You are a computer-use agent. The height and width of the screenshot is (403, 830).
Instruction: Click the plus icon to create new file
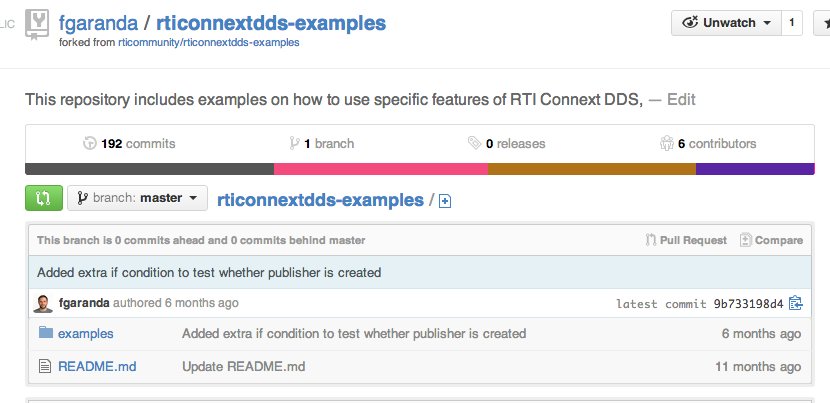[x=445, y=201]
